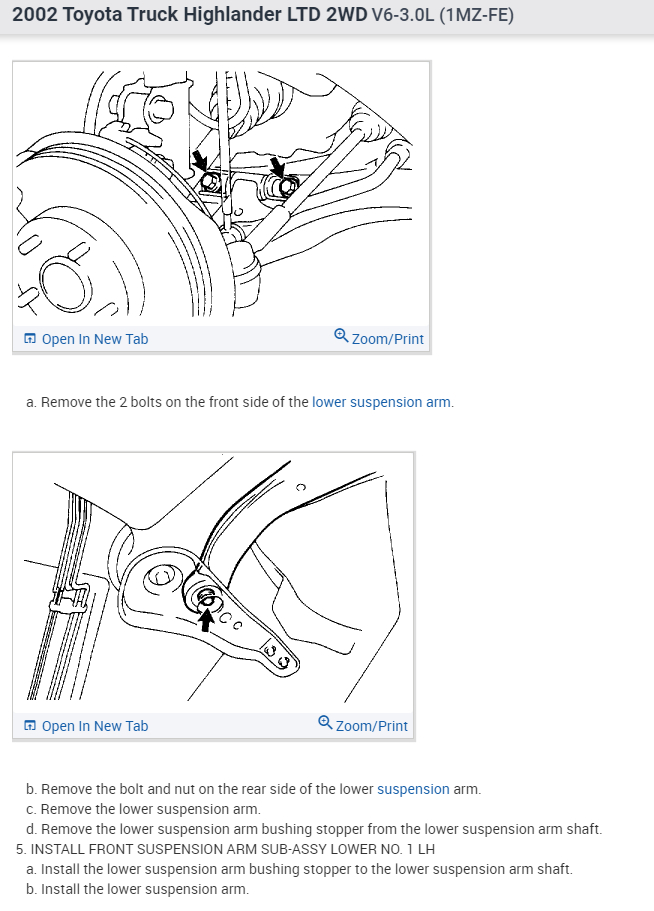Open the rear bolt diagram in a new tab
This screenshot has height=911, width=654.
coord(86,726)
